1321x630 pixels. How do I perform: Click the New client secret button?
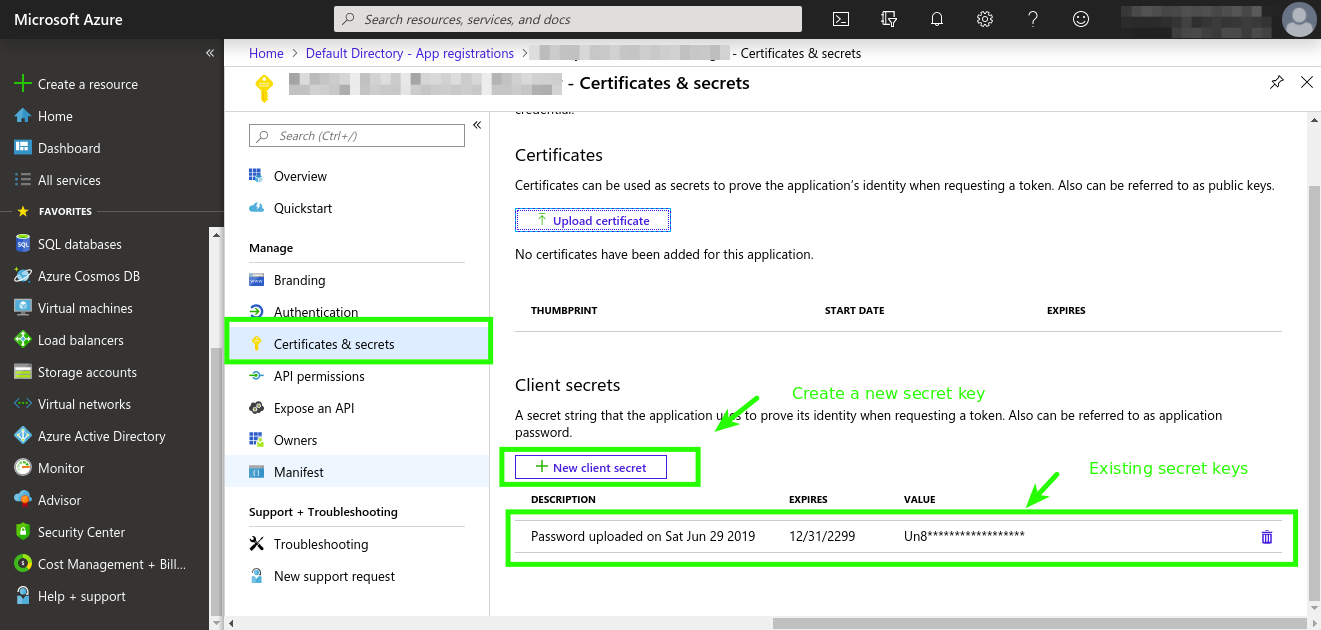pos(591,467)
